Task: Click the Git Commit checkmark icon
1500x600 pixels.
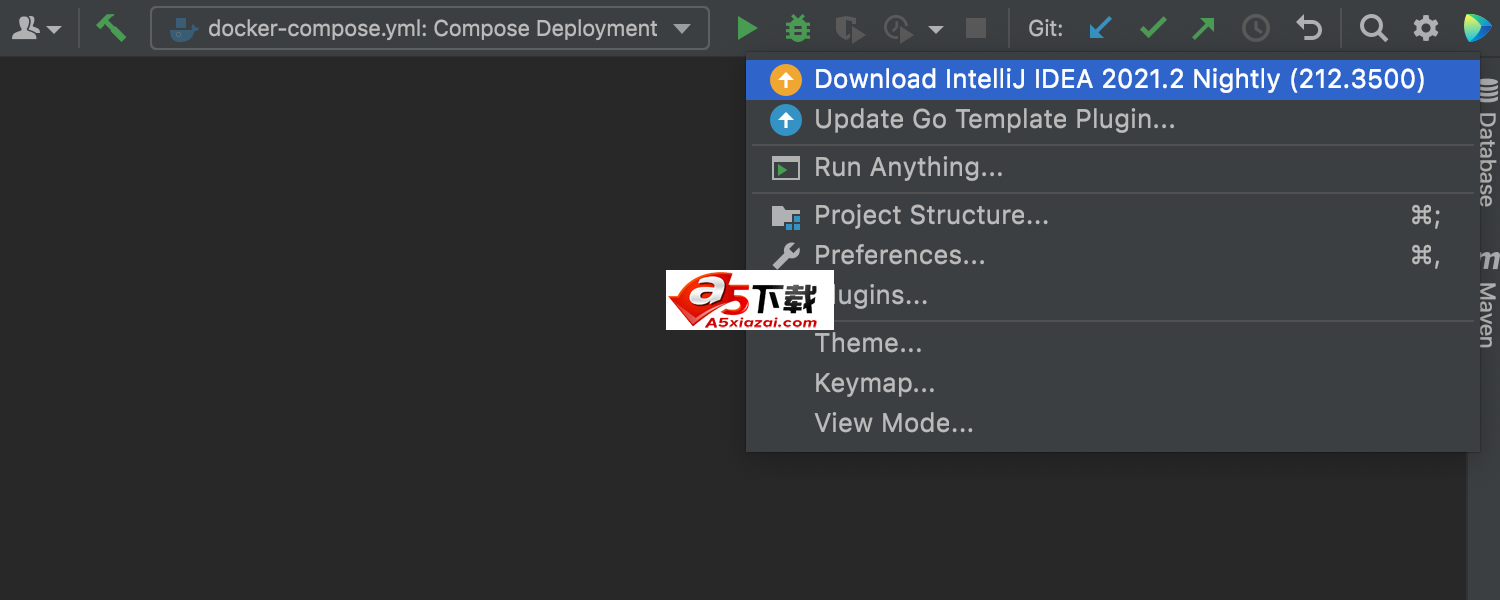Action: click(x=1153, y=28)
